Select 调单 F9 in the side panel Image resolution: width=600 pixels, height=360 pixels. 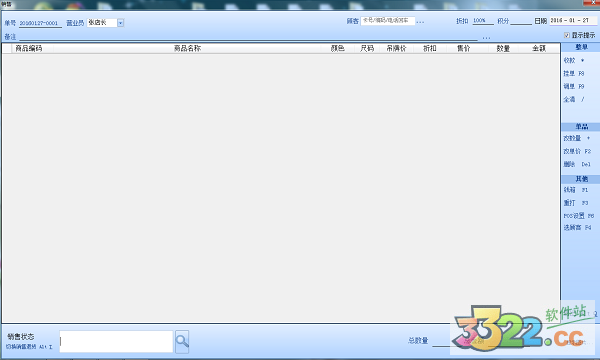[574, 86]
